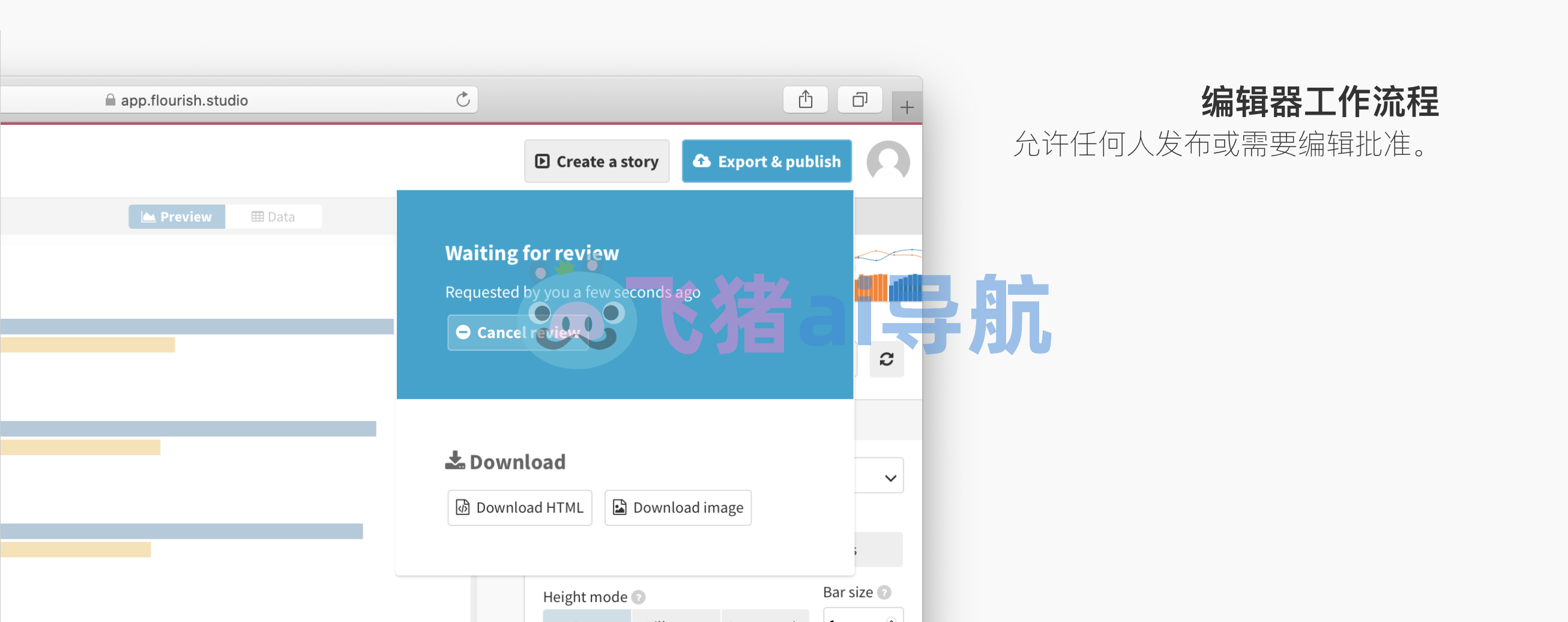Open a new browser tab with plus

click(906, 107)
